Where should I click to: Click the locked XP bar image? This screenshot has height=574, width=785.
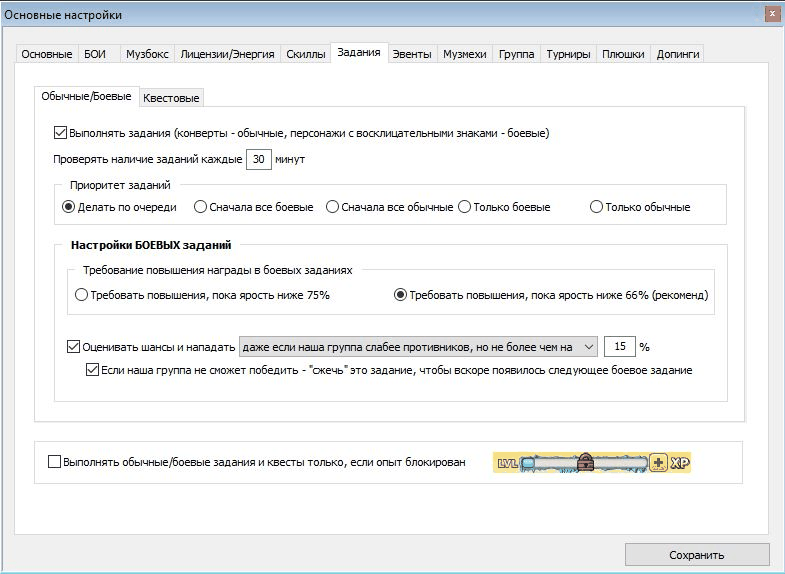pos(592,462)
